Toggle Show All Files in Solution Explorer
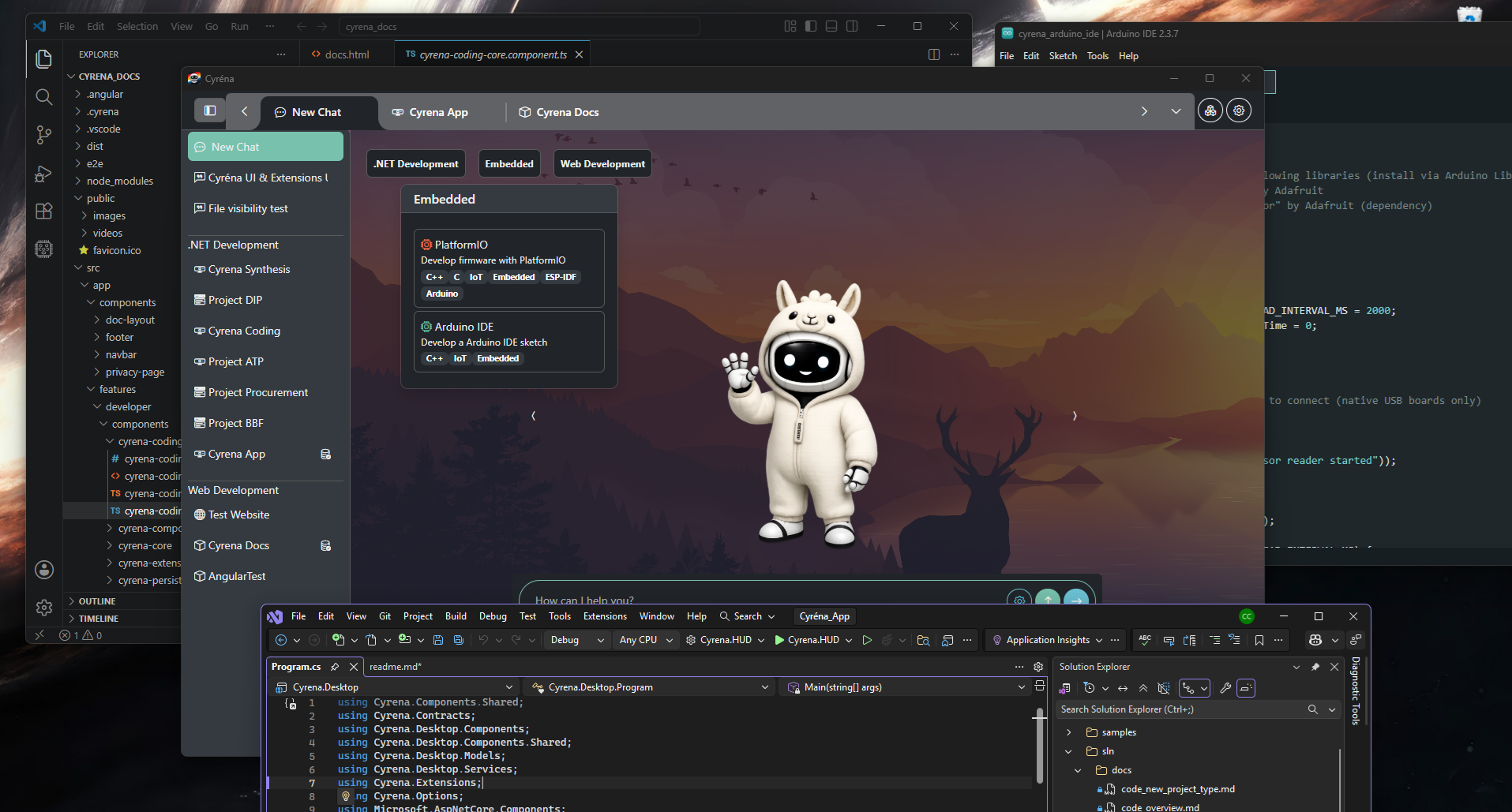Viewport: 1512px width, 812px height. (1164, 688)
